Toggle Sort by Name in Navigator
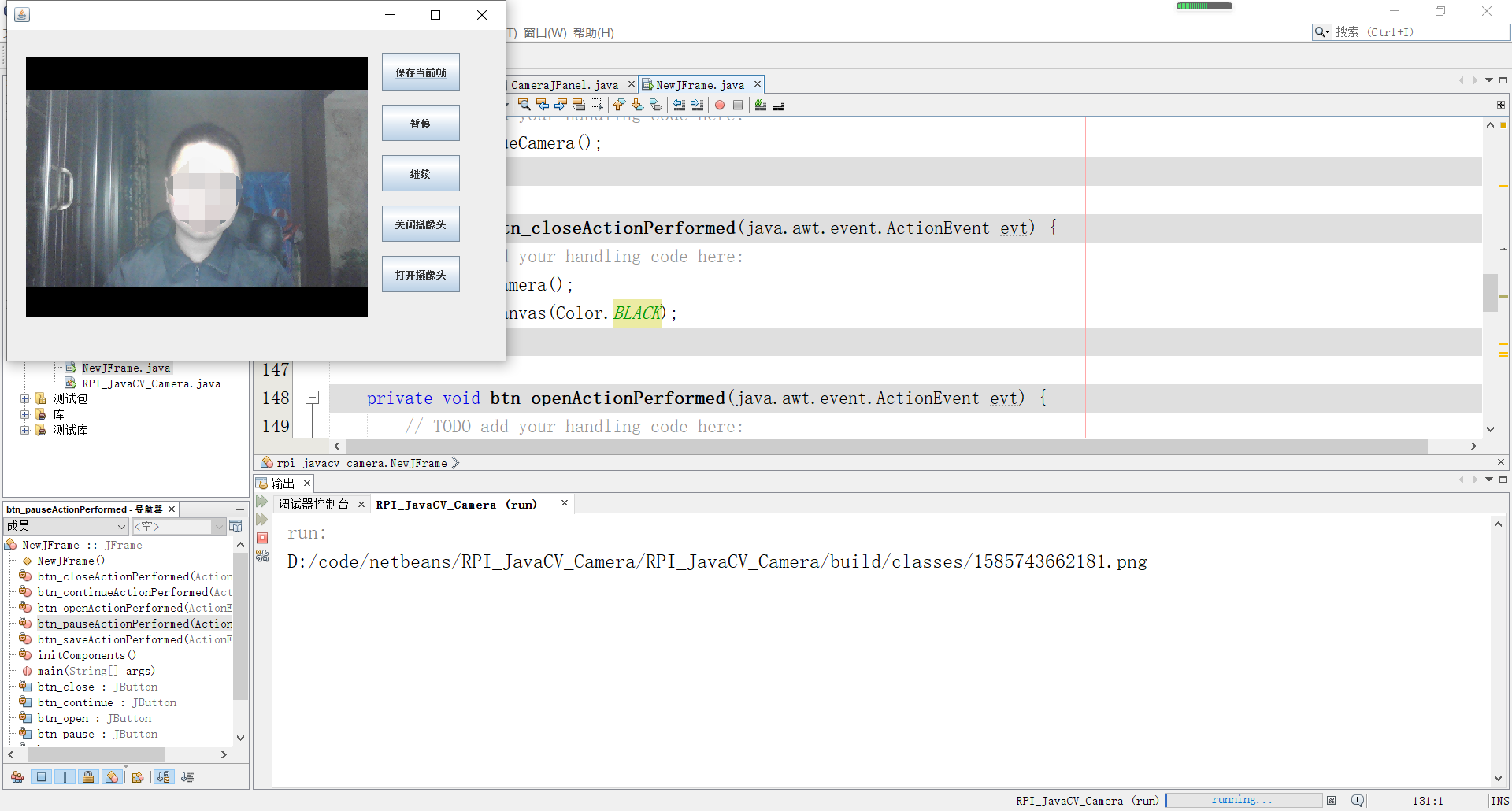This screenshot has height=811, width=1512. coord(163,777)
